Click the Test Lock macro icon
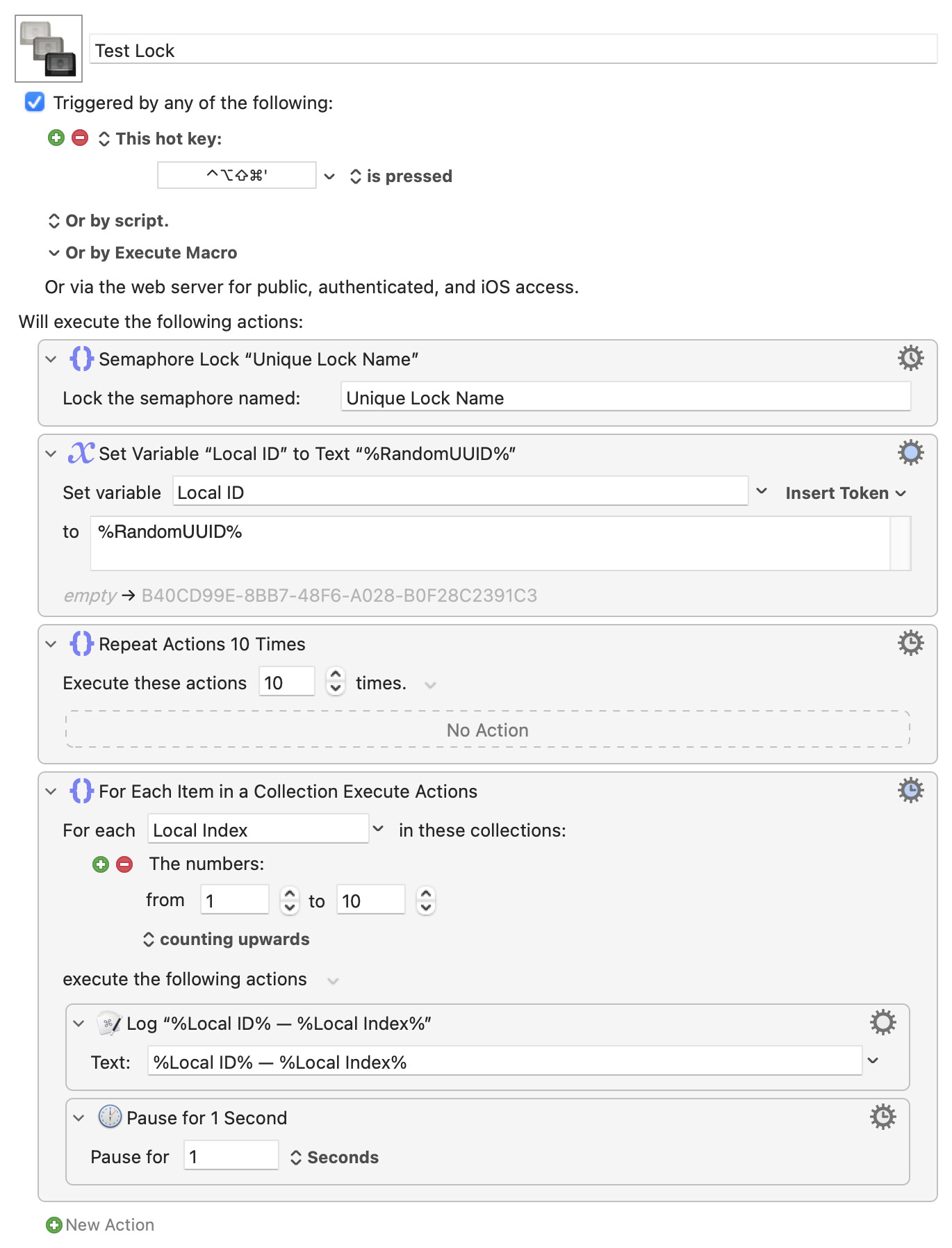This screenshot has height=1248, width=952. click(x=49, y=49)
